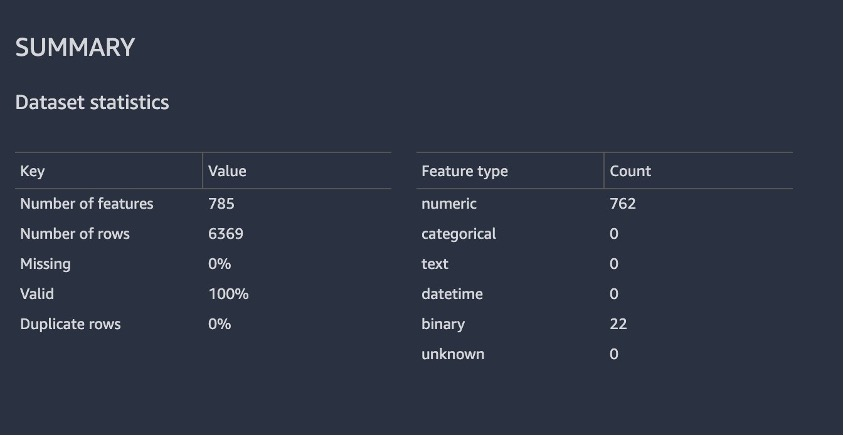The height and width of the screenshot is (436, 844).
Task: Click the SUMMARY heading
Action: (x=75, y=47)
